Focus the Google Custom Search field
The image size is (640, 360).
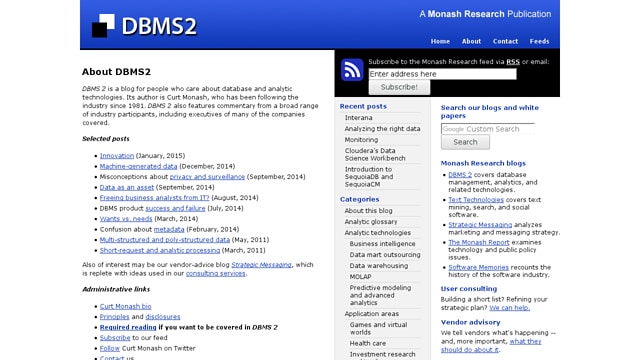488,129
